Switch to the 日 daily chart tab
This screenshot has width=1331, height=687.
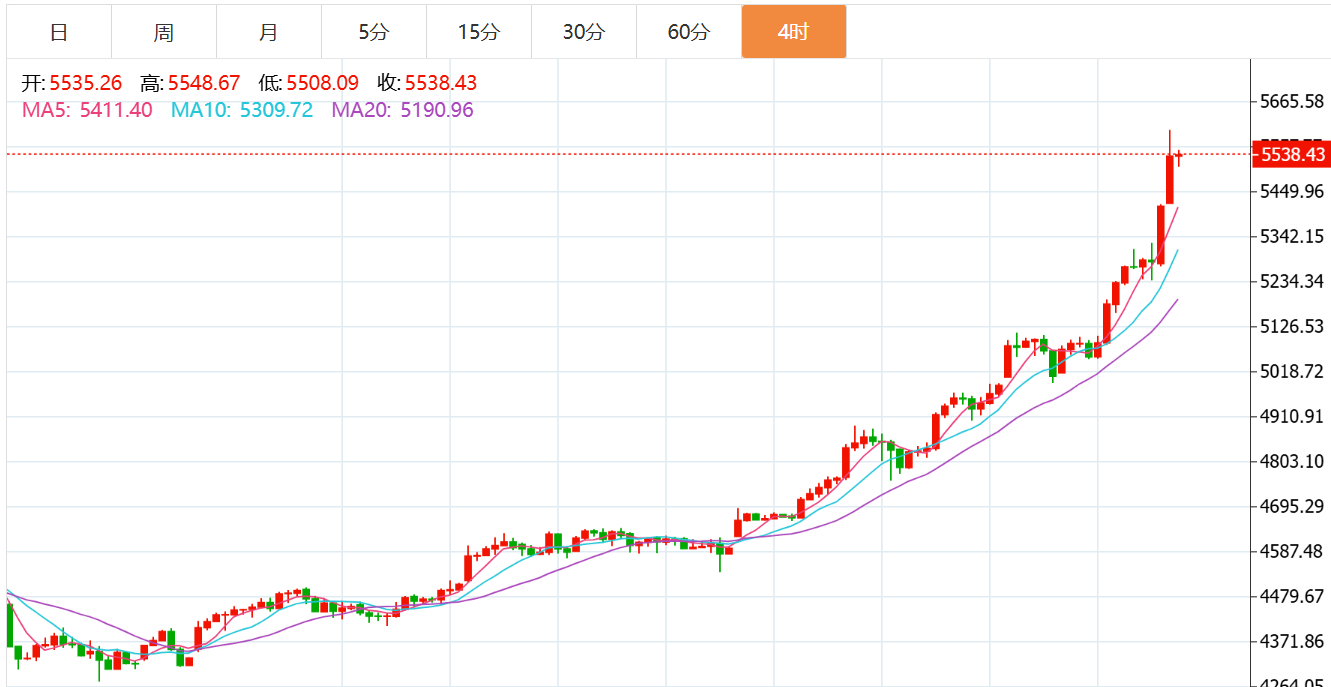pos(59,32)
